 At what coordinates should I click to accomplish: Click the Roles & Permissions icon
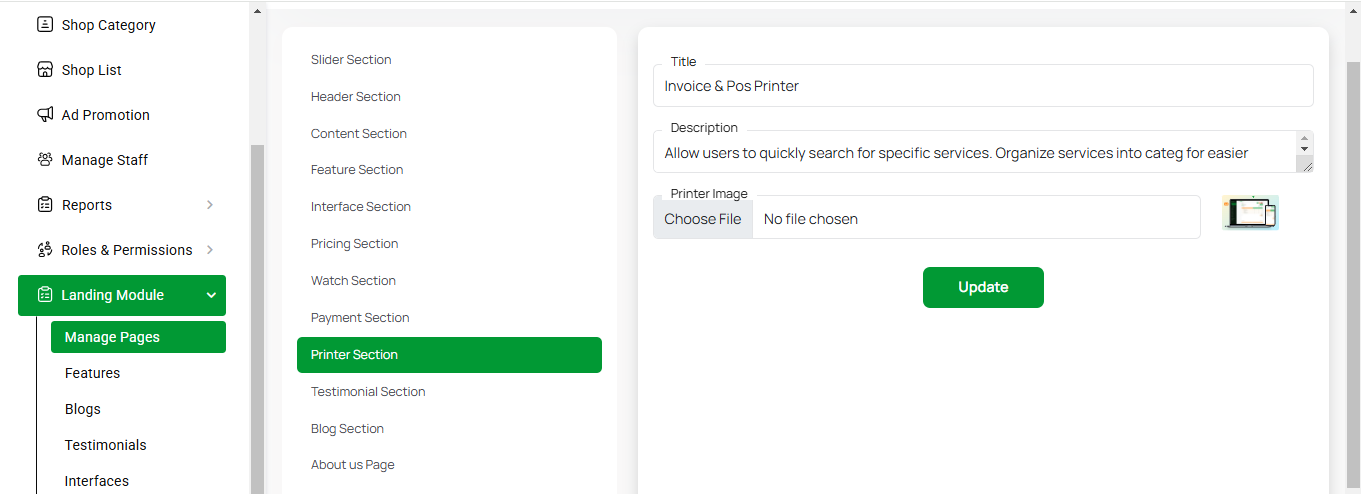coord(45,250)
